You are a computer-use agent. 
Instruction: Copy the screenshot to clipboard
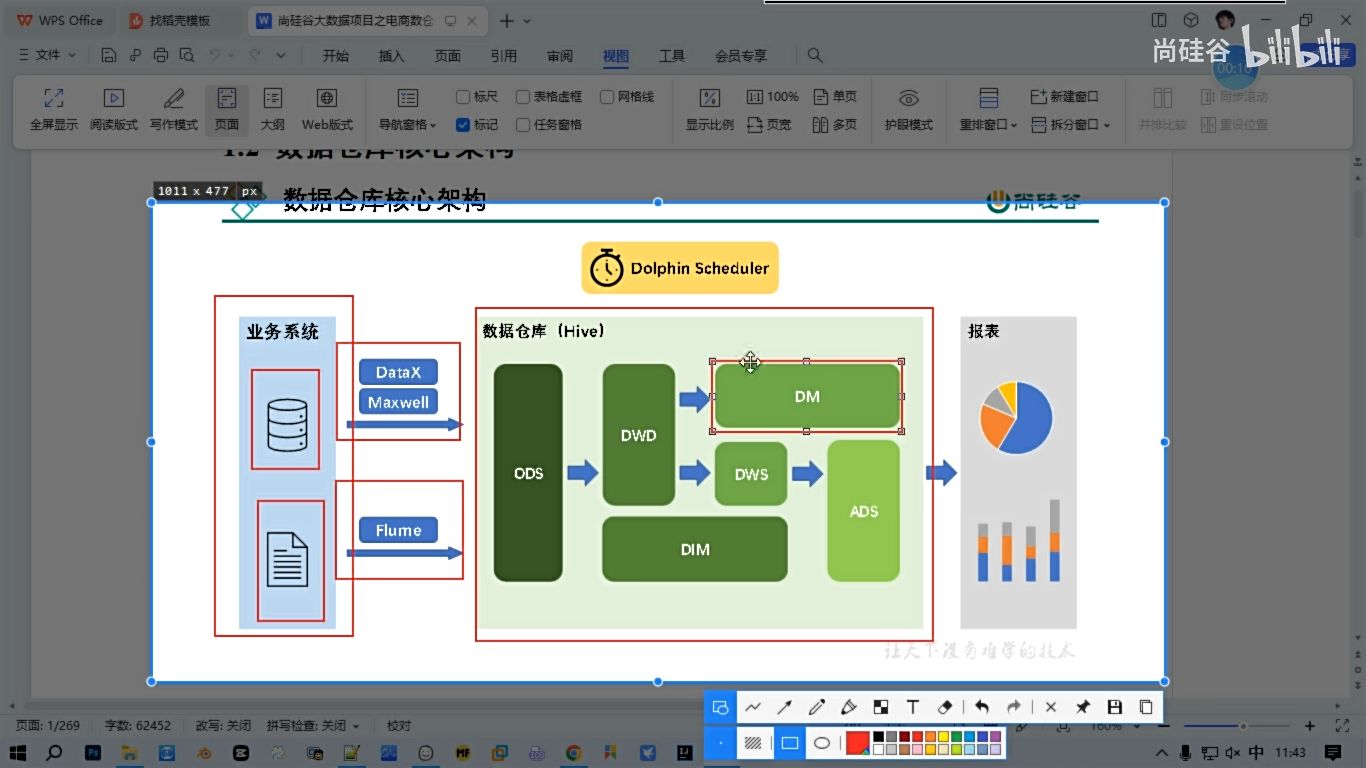(1146, 707)
